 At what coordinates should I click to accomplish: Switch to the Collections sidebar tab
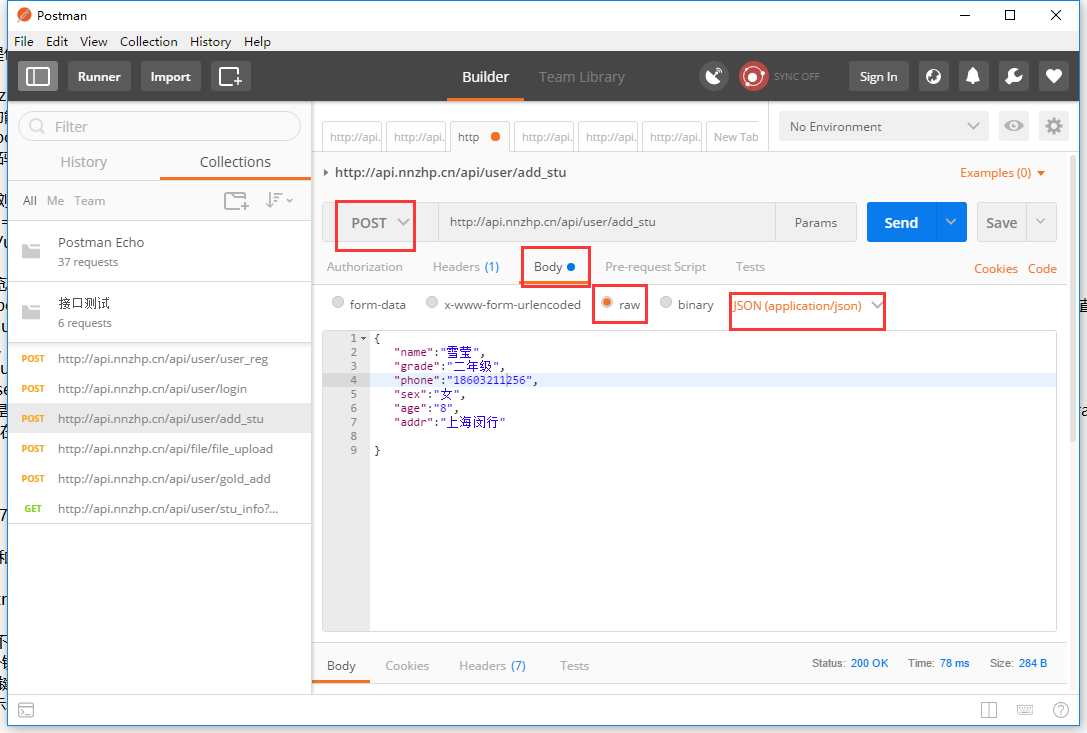(235, 162)
